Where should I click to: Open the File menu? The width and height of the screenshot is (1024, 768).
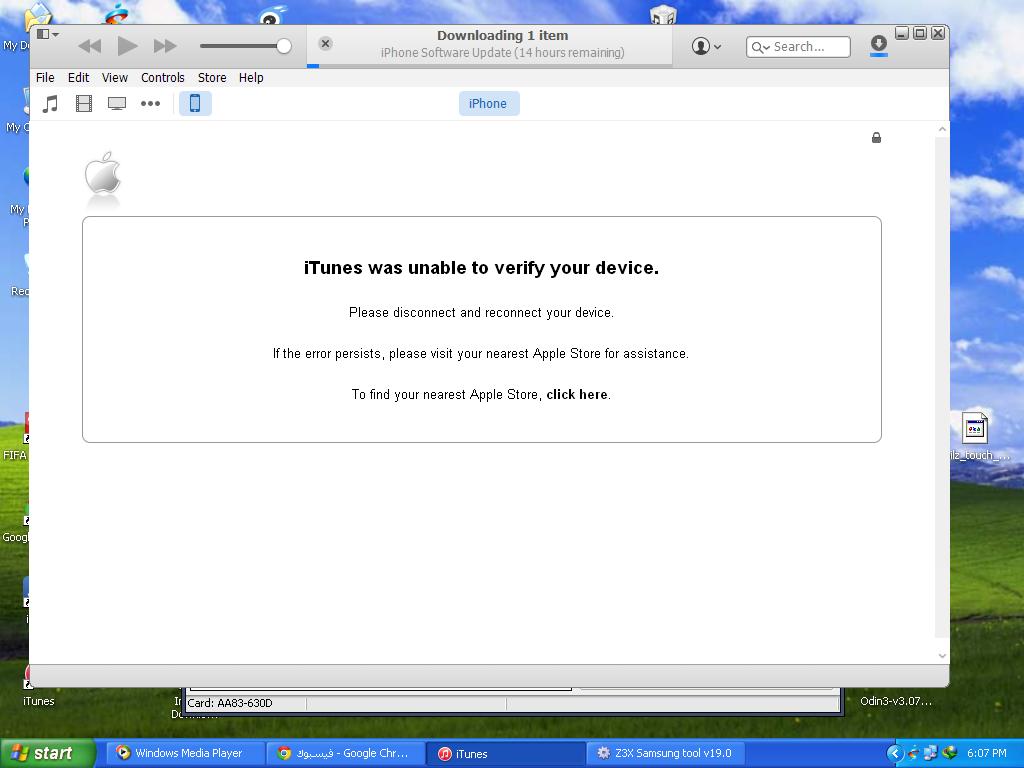[x=45, y=78]
